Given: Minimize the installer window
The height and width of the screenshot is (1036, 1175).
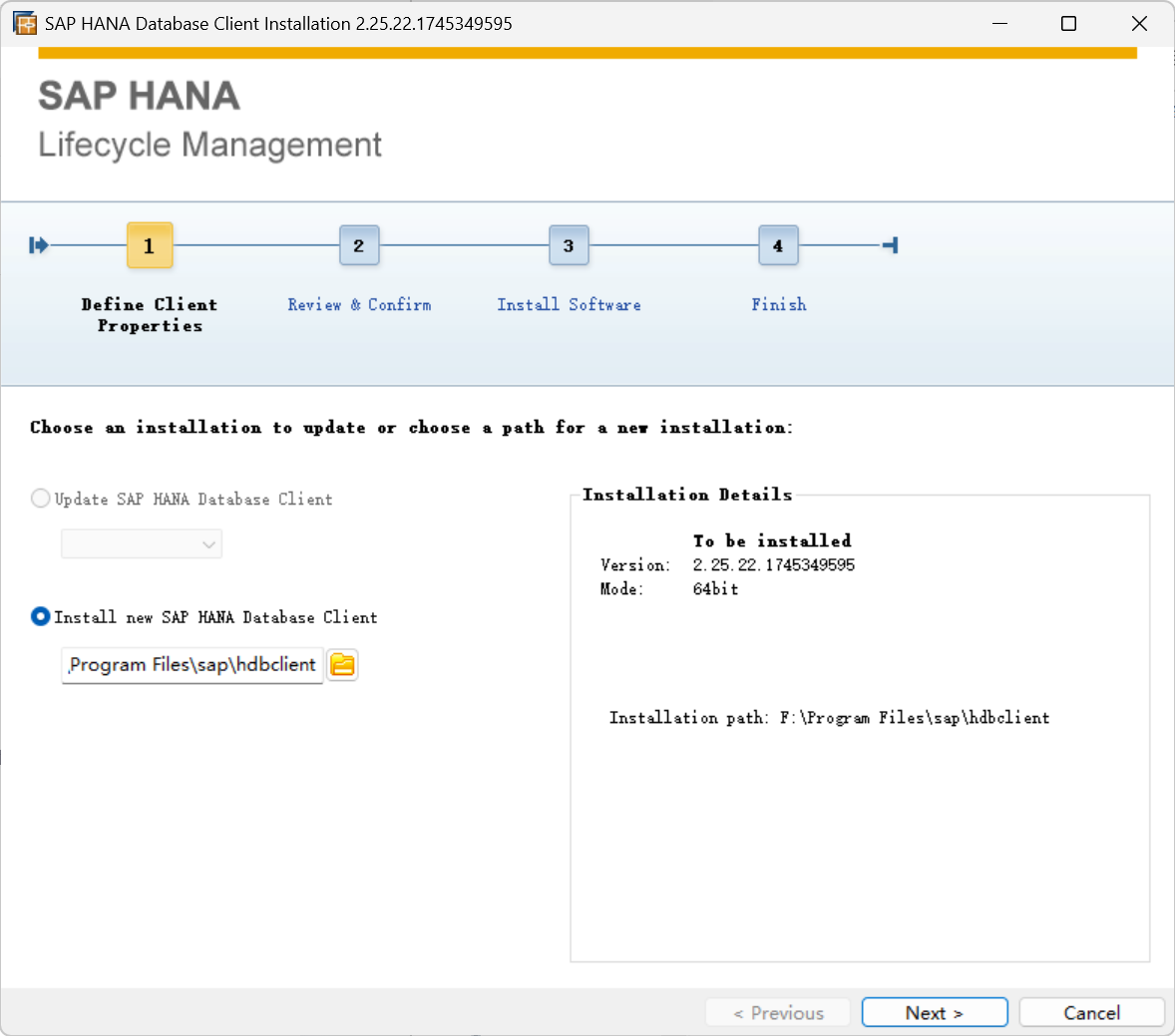Looking at the screenshot, I should 999,23.
